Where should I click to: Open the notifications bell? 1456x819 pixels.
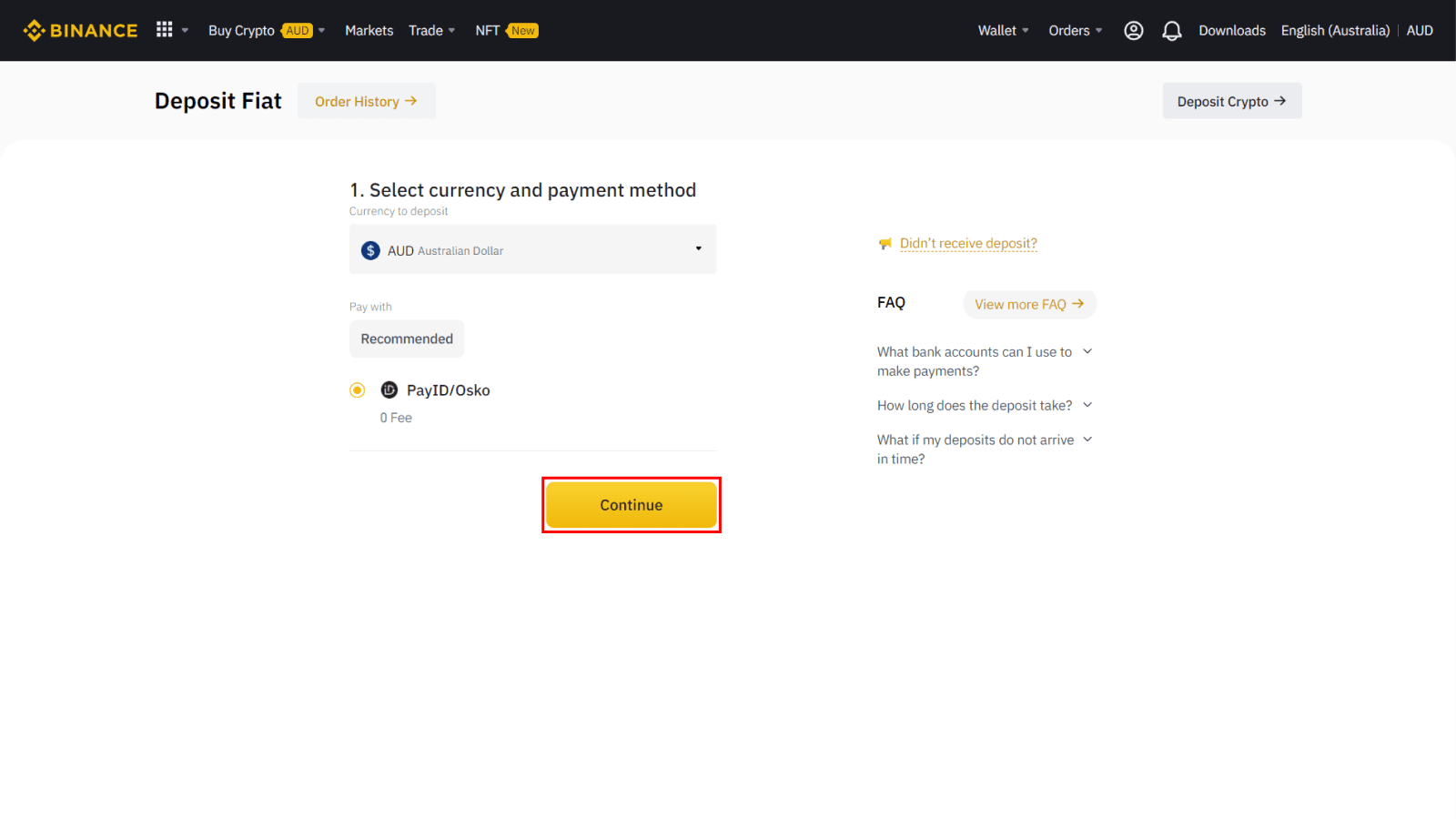tap(1172, 30)
